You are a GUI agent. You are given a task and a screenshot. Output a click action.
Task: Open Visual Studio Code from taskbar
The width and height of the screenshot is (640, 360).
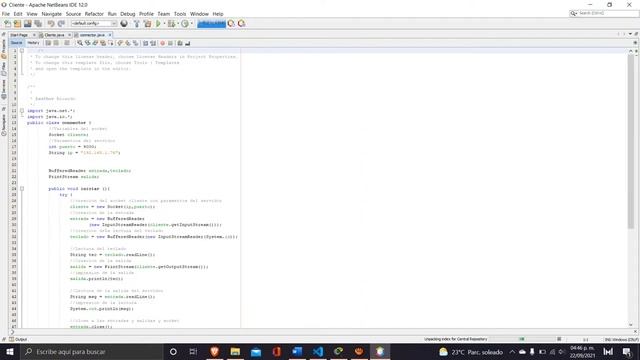[x=318, y=351]
